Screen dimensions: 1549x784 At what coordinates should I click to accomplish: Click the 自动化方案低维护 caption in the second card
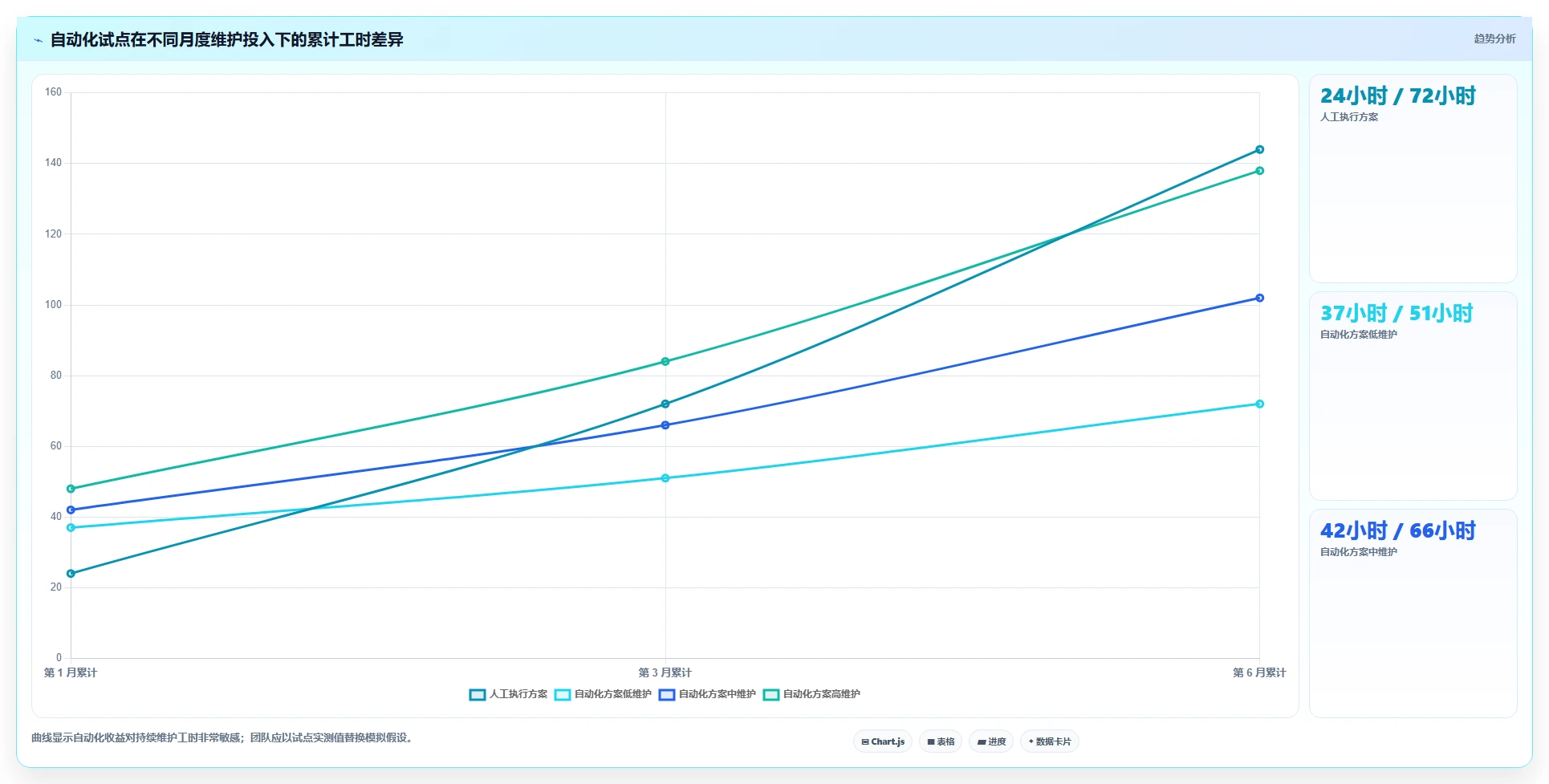tap(1359, 335)
